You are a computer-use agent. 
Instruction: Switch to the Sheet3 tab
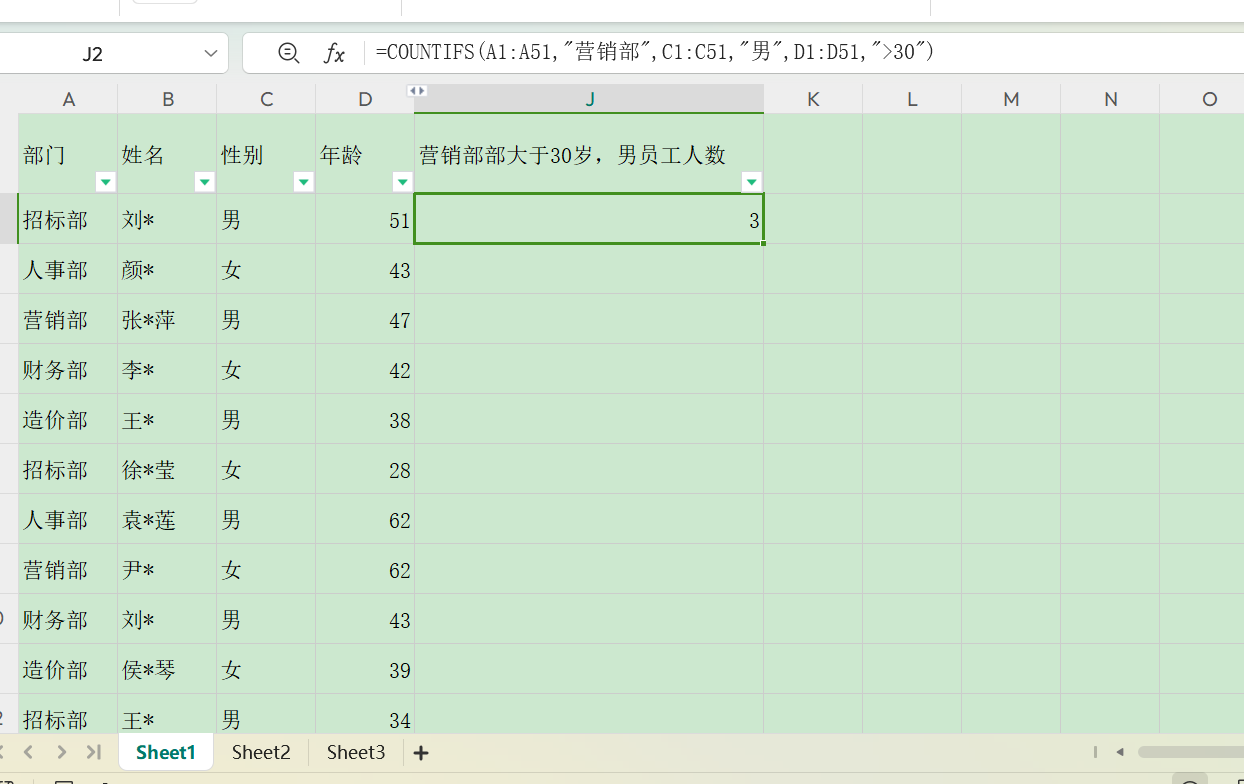[x=356, y=752]
